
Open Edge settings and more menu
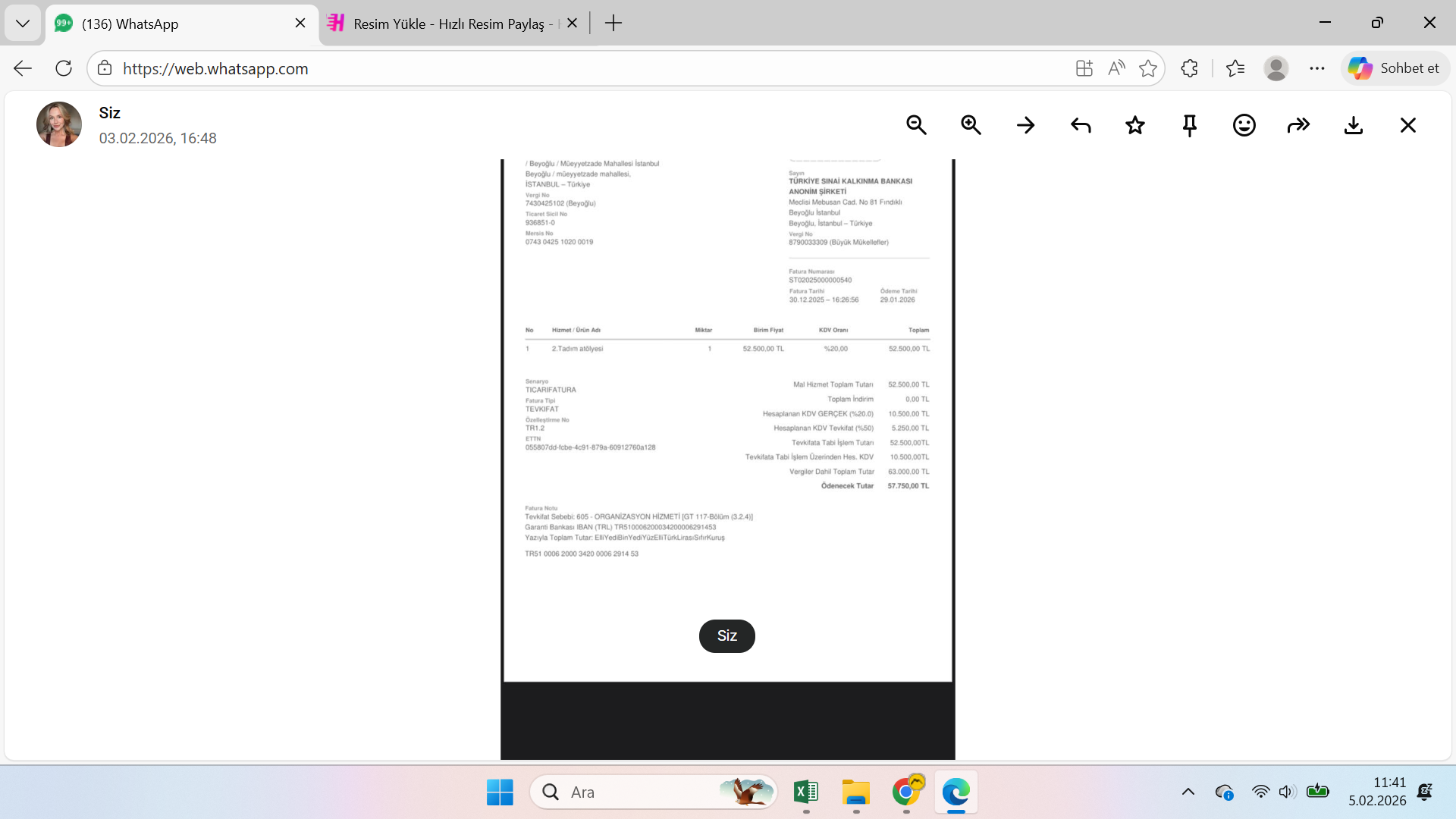coord(1317,68)
